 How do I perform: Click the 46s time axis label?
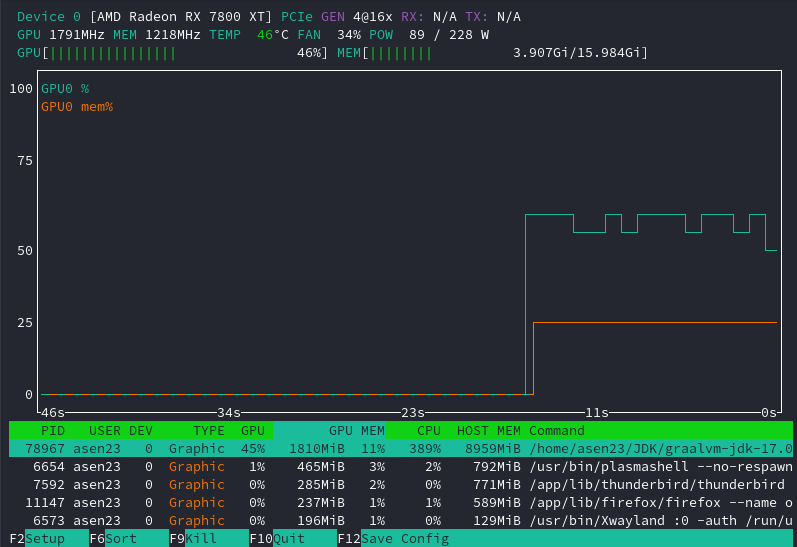(x=53, y=413)
